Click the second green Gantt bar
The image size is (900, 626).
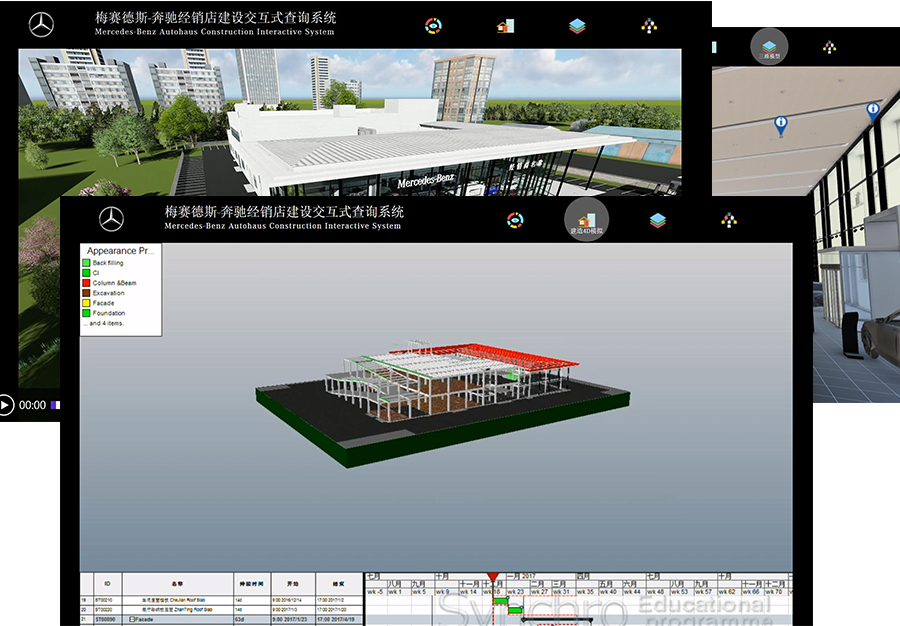pos(515,610)
